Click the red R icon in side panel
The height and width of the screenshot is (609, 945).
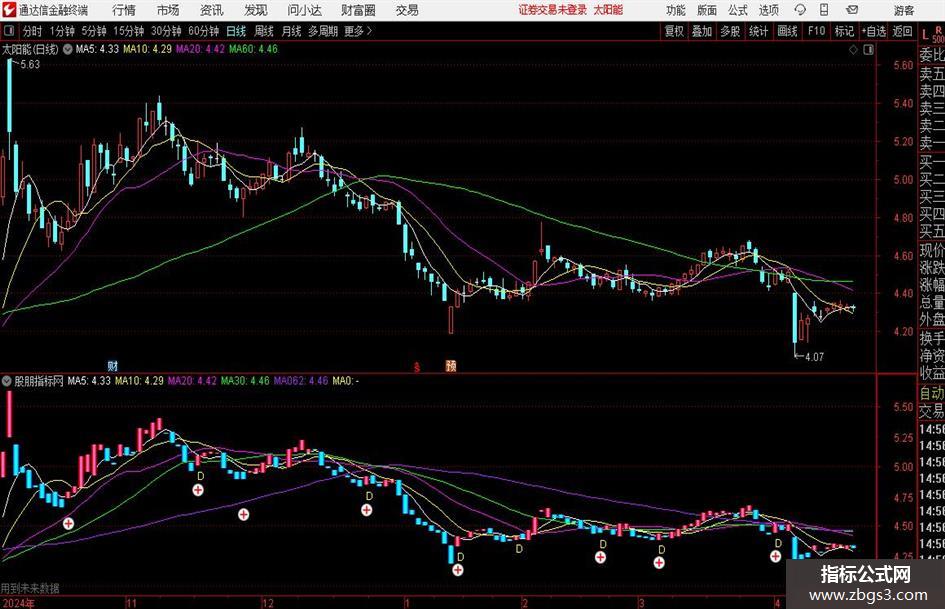click(x=938, y=30)
